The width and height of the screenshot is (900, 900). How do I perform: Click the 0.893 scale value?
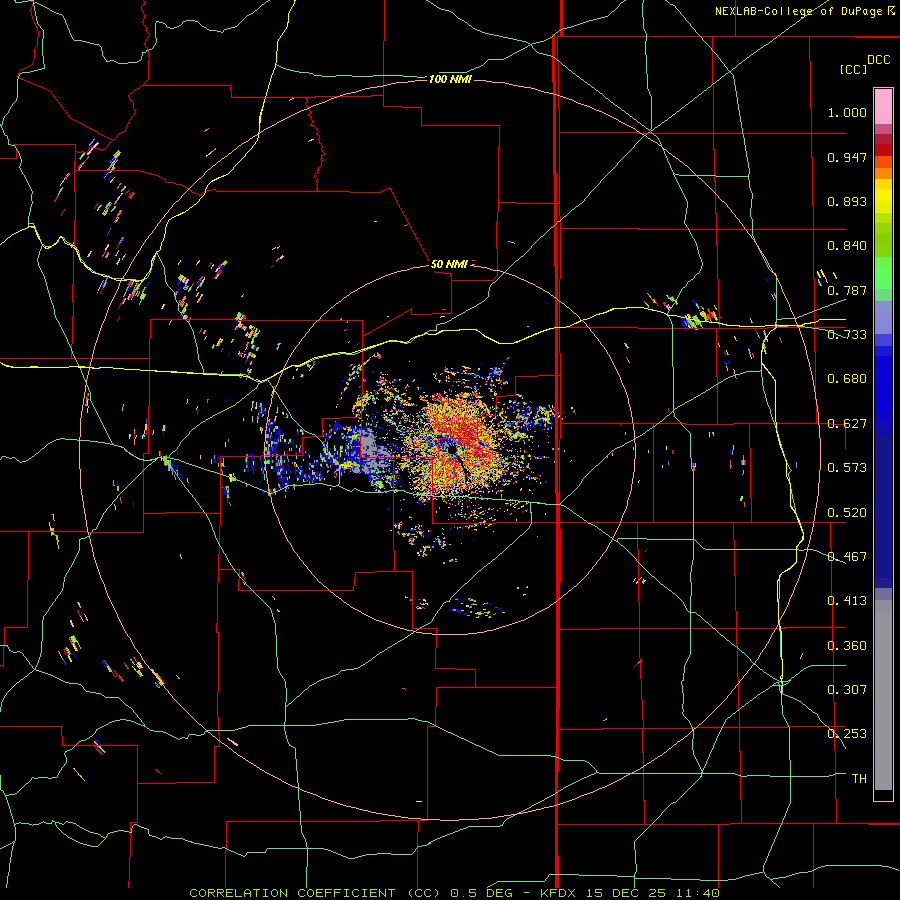coord(847,201)
